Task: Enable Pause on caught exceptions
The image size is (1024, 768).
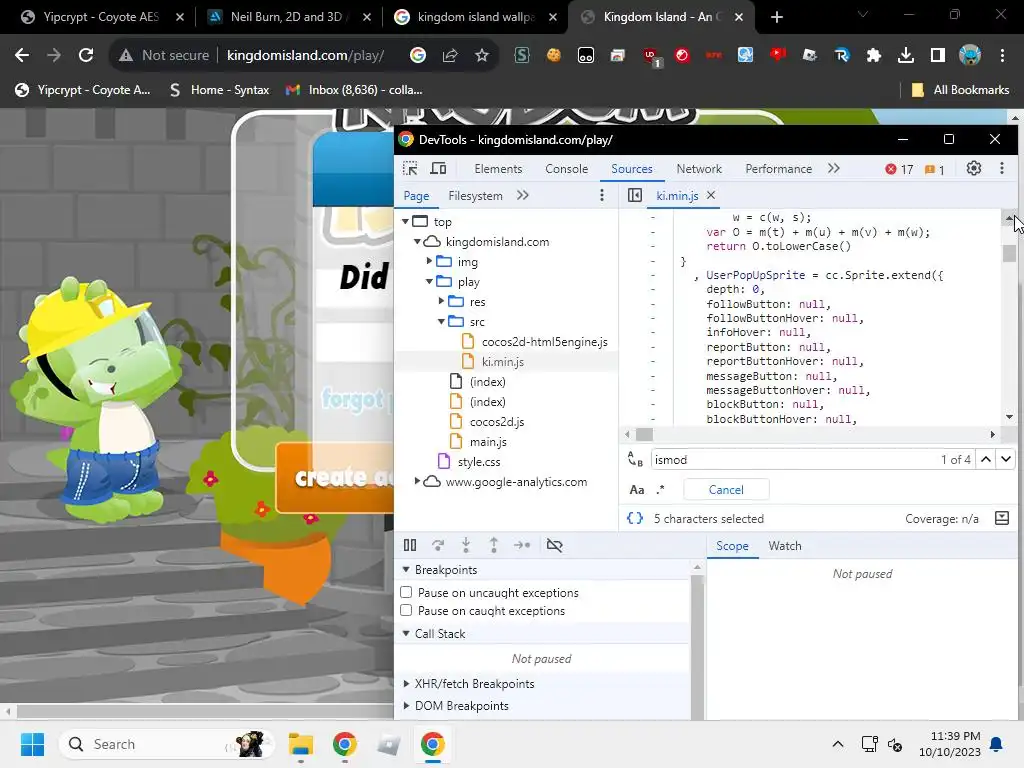Action: pos(406,610)
